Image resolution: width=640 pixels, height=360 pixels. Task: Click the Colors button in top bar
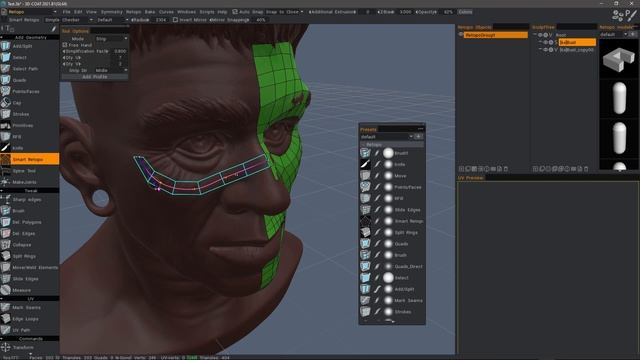pos(465,12)
